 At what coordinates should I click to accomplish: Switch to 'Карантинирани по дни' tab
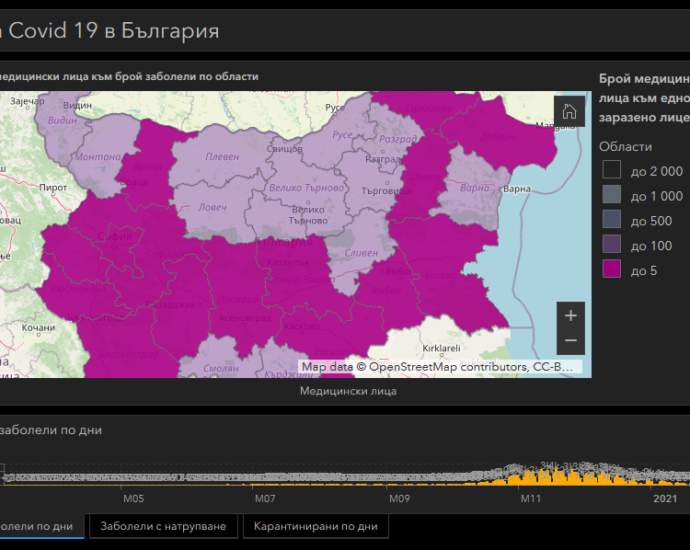(316, 526)
